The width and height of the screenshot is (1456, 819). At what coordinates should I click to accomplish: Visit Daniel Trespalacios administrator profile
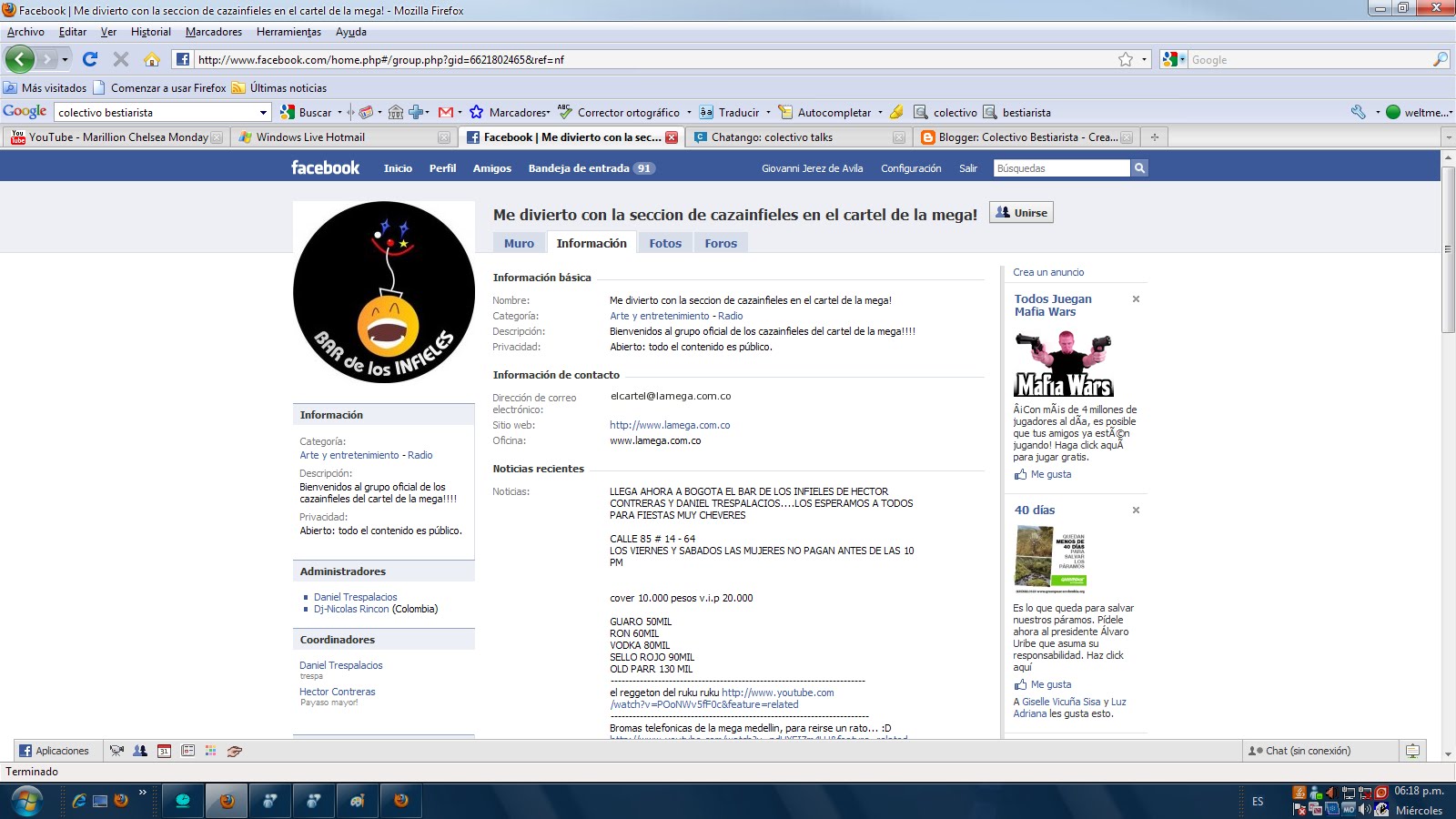(x=355, y=597)
